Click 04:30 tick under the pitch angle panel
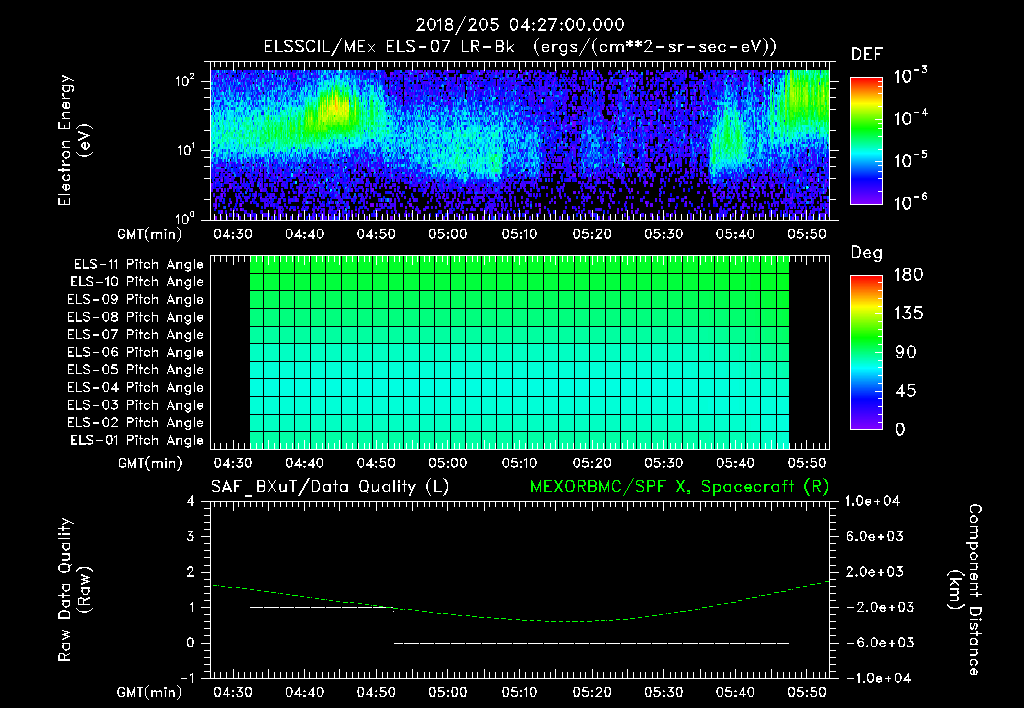Viewport: 1024px width, 708px height. coord(232,463)
